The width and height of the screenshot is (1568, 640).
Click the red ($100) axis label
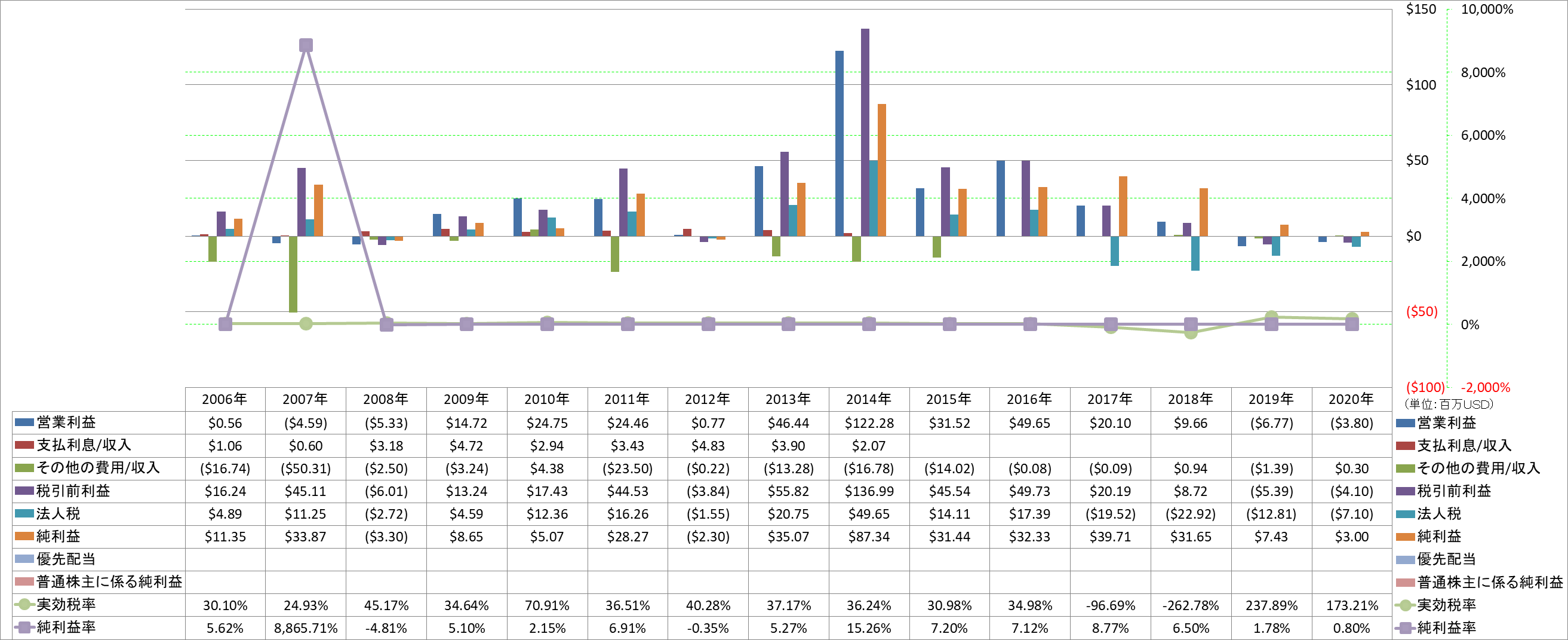pyautogui.click(x=1425, y=387)
